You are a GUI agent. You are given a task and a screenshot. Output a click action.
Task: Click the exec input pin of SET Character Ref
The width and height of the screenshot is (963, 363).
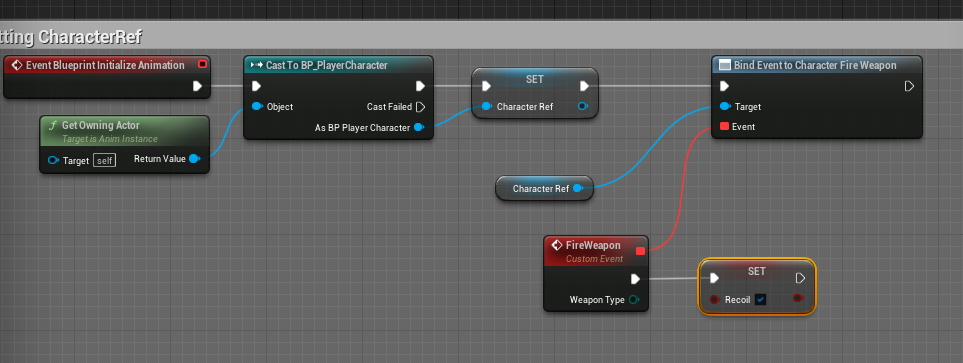(486, 86)
